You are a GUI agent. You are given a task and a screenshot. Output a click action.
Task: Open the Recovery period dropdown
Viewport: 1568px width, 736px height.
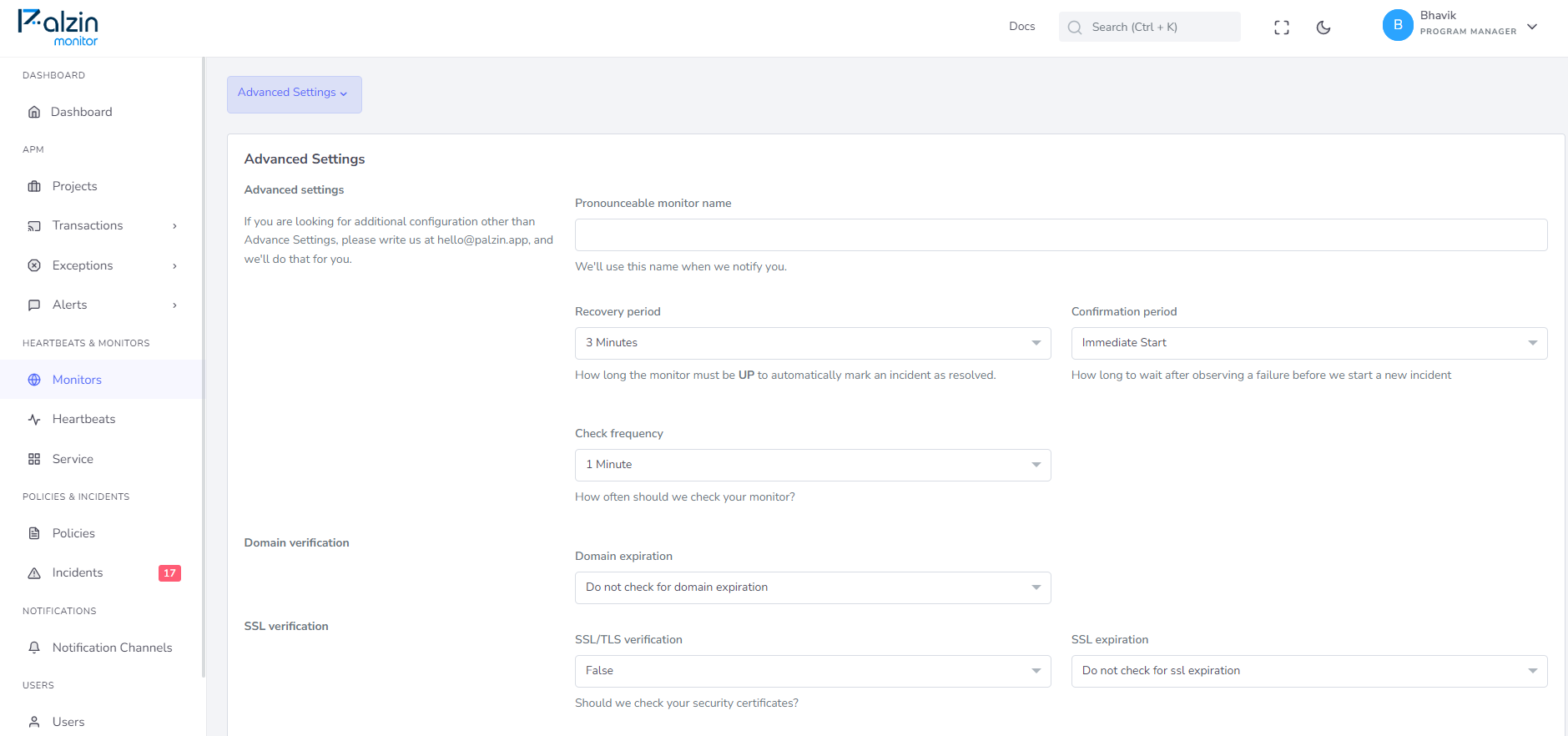(x=813, y=343)
